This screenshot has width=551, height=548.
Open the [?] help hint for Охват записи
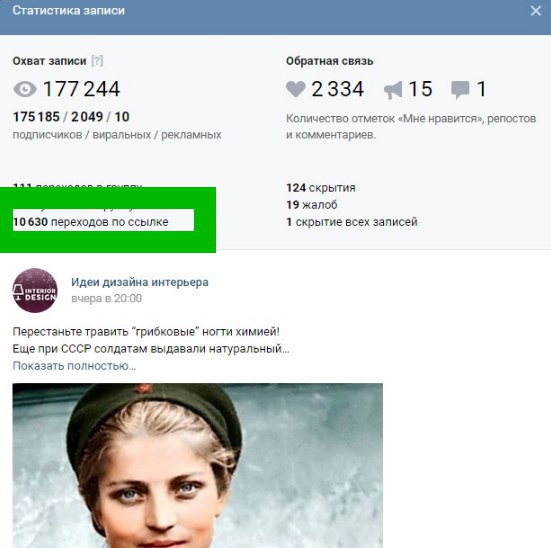97,61
